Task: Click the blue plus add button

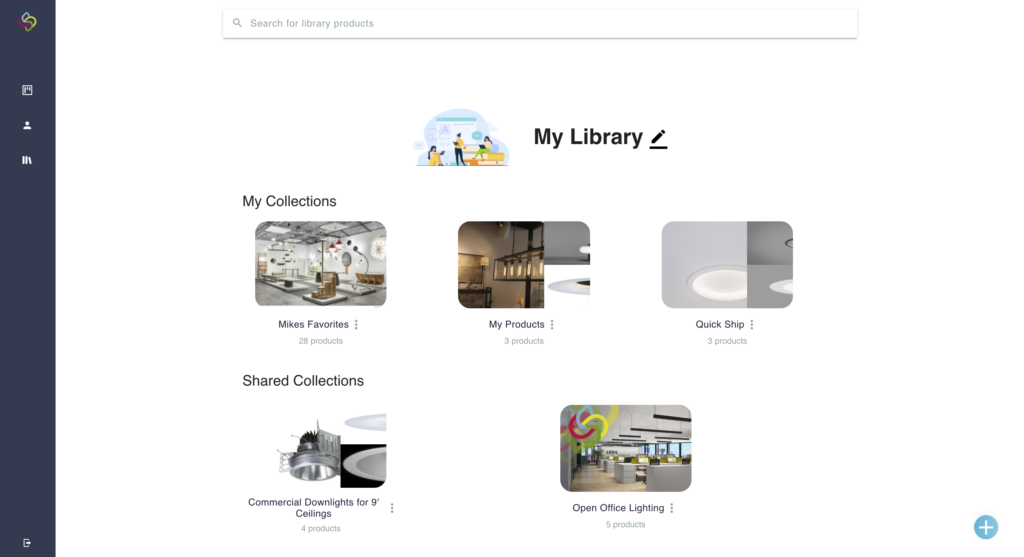Action: tap(985, 527)
